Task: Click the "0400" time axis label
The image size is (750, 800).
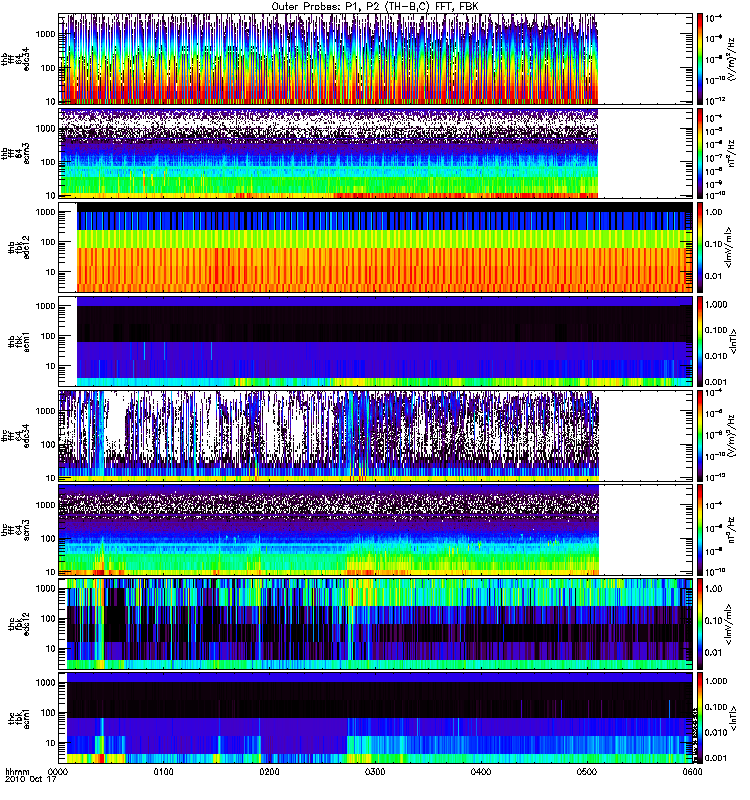Action: (x=481, y=772)
